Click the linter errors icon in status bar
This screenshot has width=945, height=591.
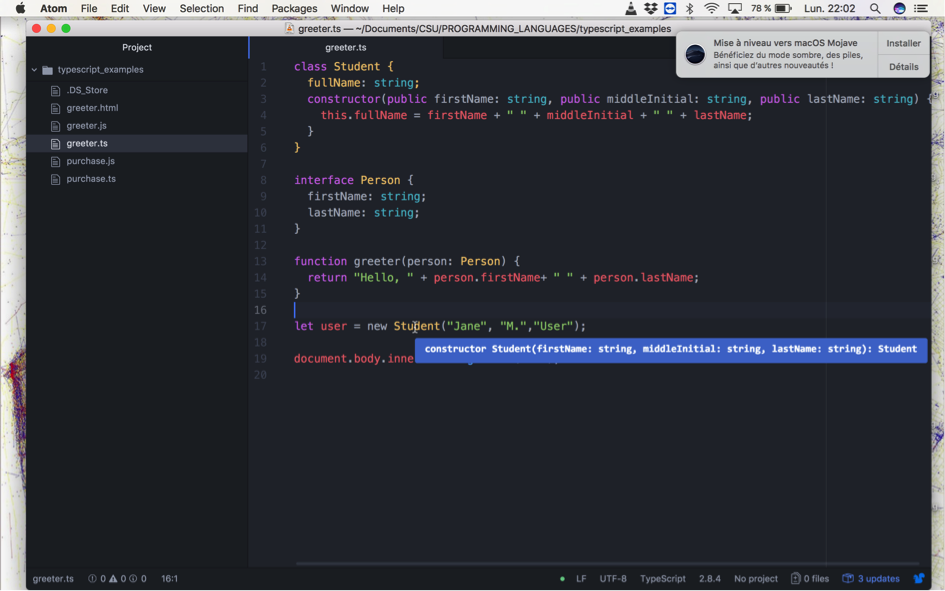click(x=92, y=578)
